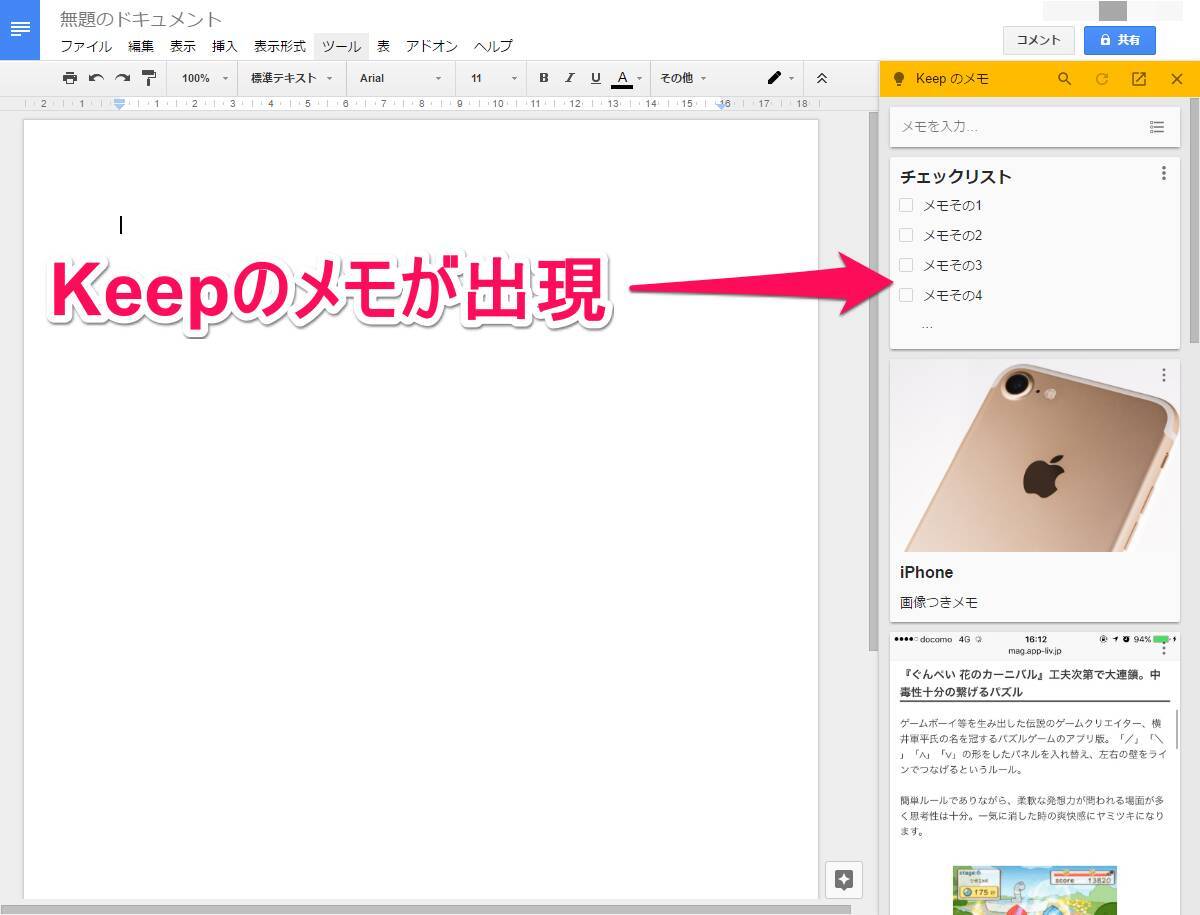Toggle the メモその4 checkbox
Image resolution: width=1200 pixels, height=915 pixels.
tap(906, 295)
